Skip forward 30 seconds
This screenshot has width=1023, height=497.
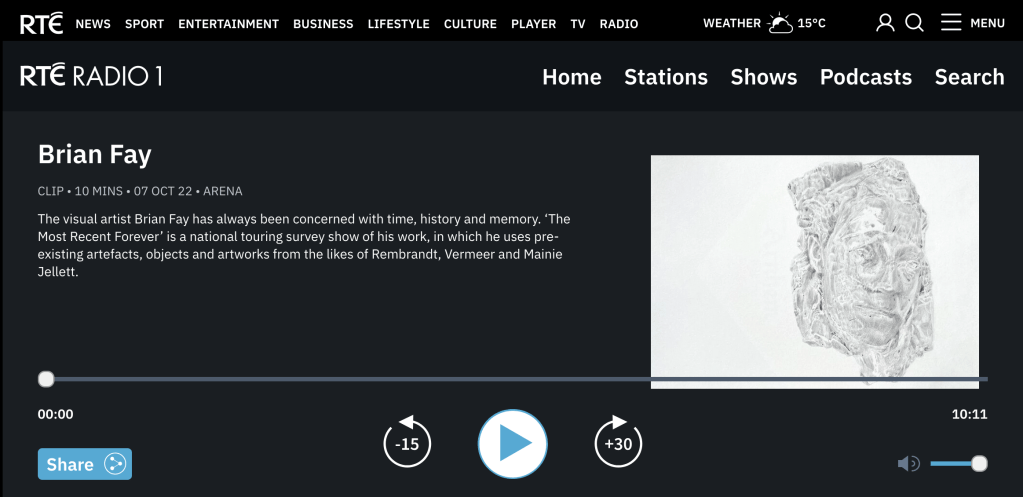(x=618, y=443)
